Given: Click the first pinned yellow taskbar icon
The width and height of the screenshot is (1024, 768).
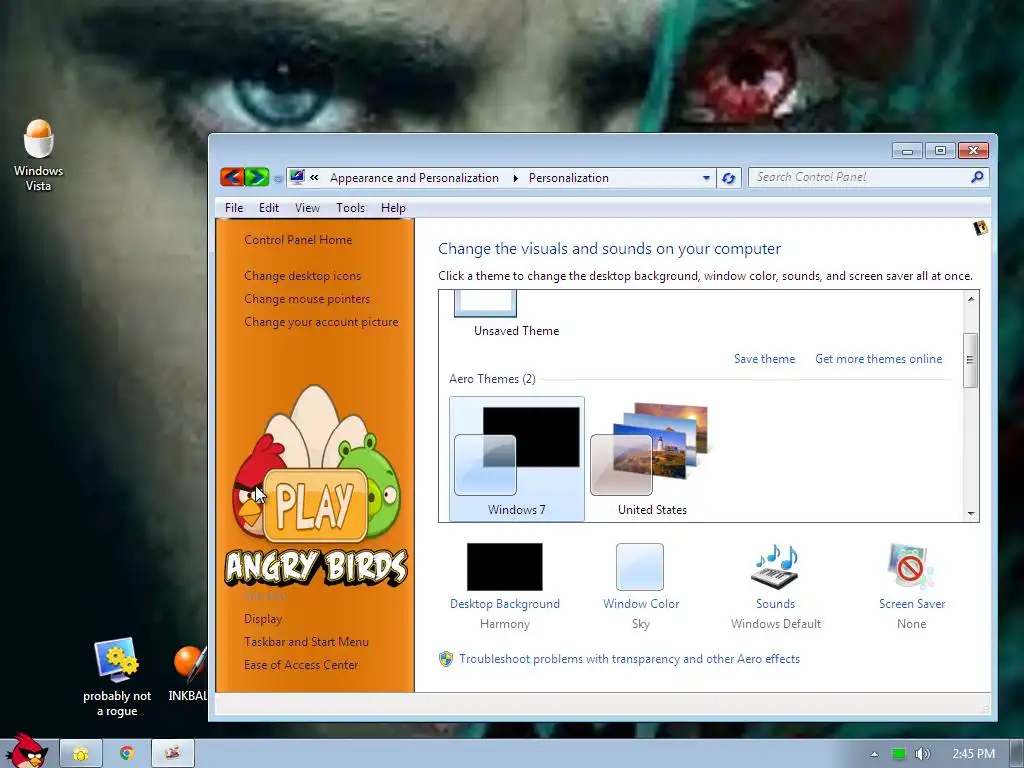Looking at the screenshot, I should [81, 754].
